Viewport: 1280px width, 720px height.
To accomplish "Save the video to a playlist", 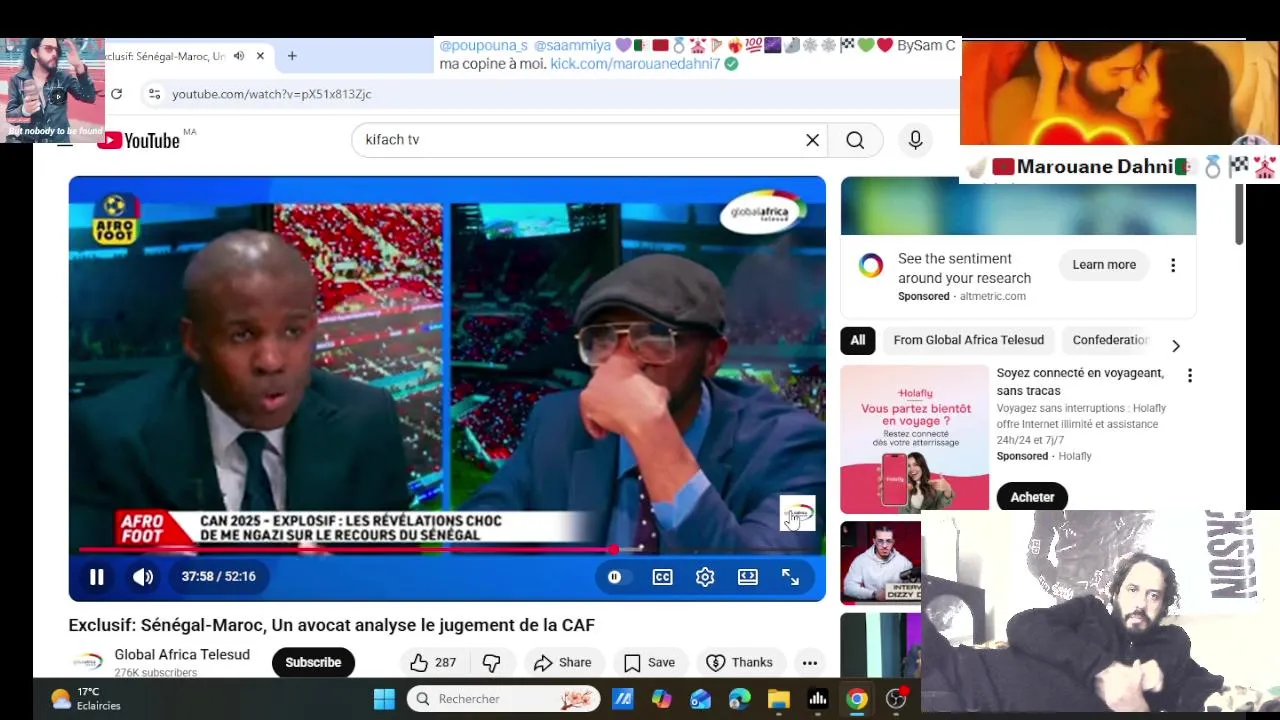I will (649, 662).
